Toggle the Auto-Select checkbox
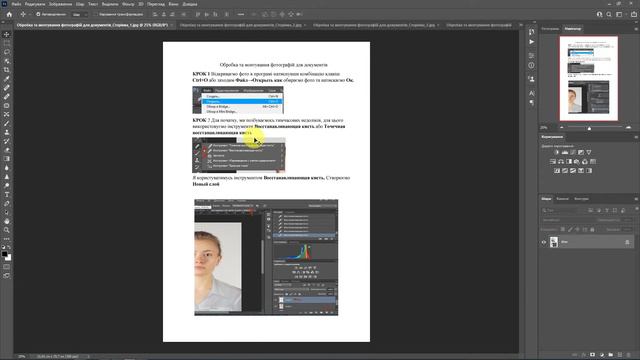Screen dimensions: 640x360 pyautogui.click(x=38, y=14)
